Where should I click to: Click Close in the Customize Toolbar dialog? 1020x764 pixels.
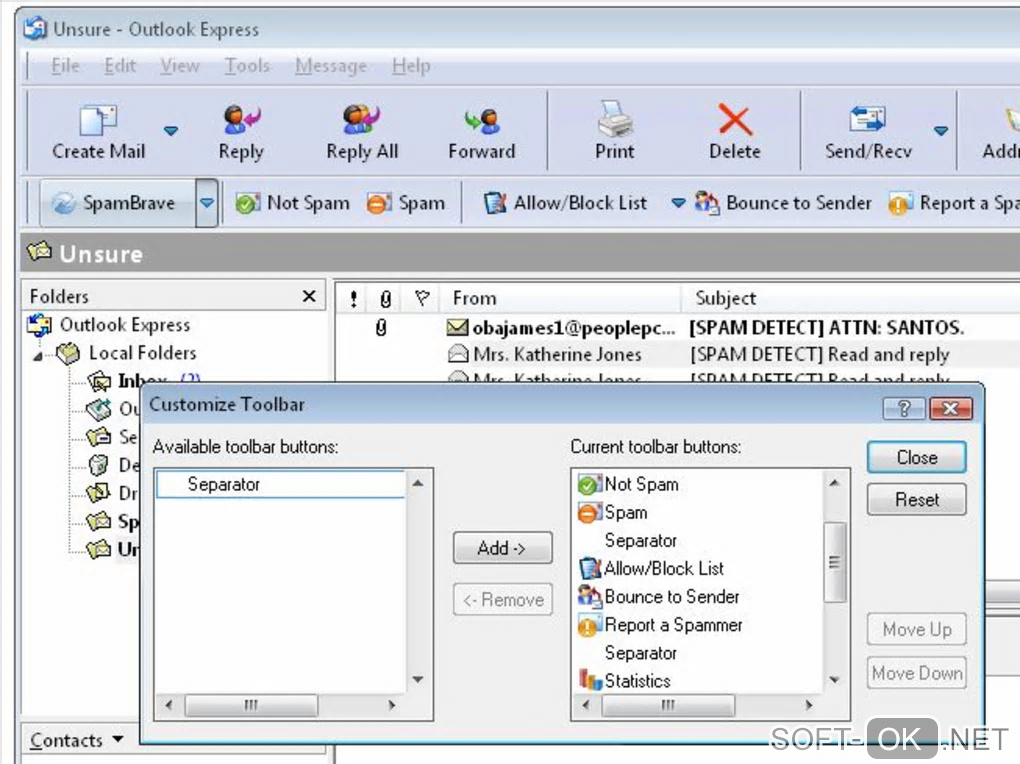(917, 457)
